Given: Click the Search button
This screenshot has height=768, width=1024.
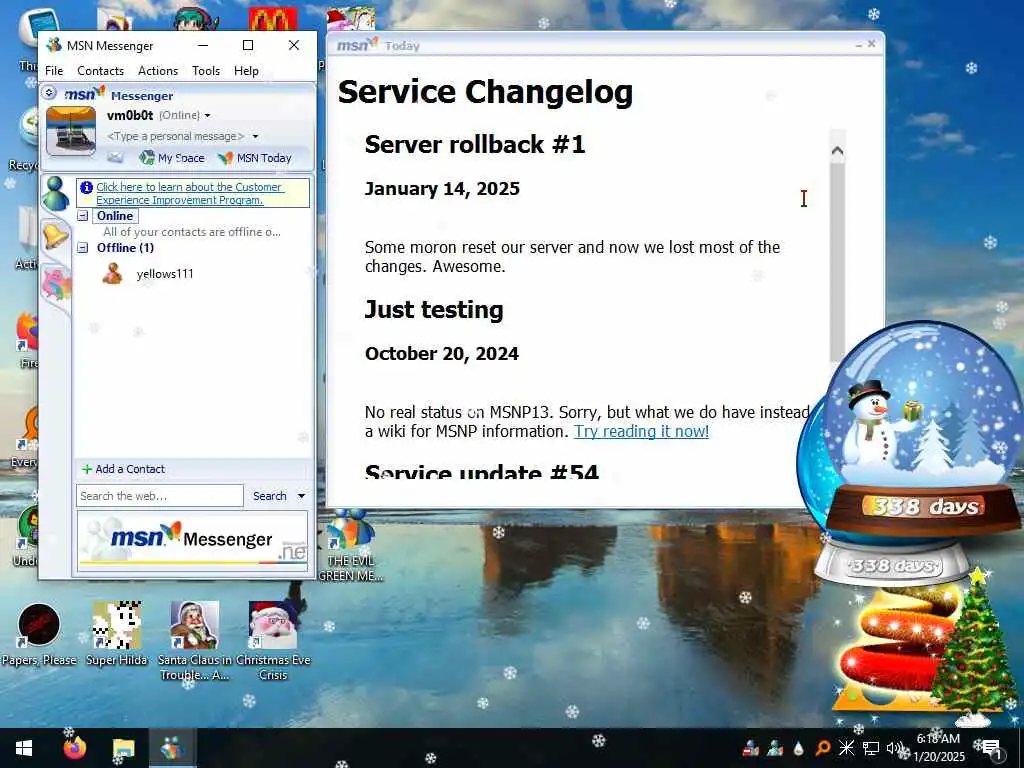Looking at the screenshot, I should tap(270, 496).
